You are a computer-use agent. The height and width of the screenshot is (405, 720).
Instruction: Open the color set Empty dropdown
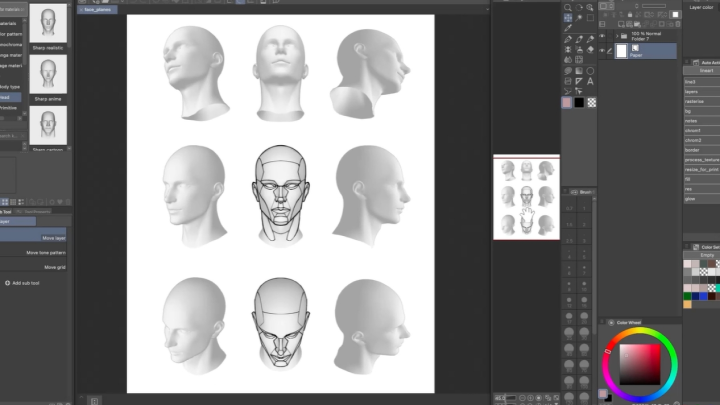[x=705, y=255]
